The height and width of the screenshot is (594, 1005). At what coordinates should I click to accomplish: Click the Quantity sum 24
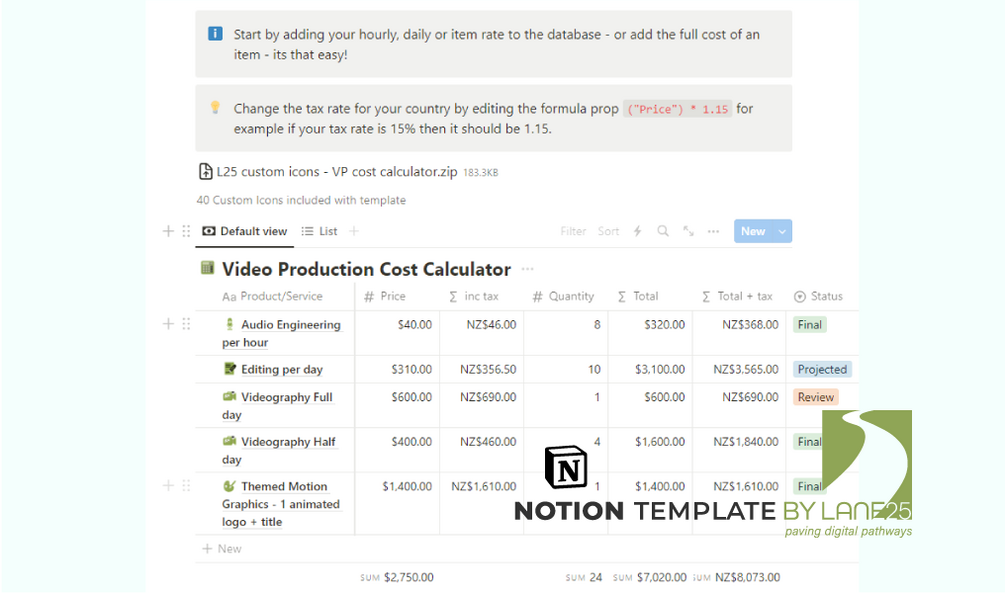pyautogui.click(x=584, y=577)
